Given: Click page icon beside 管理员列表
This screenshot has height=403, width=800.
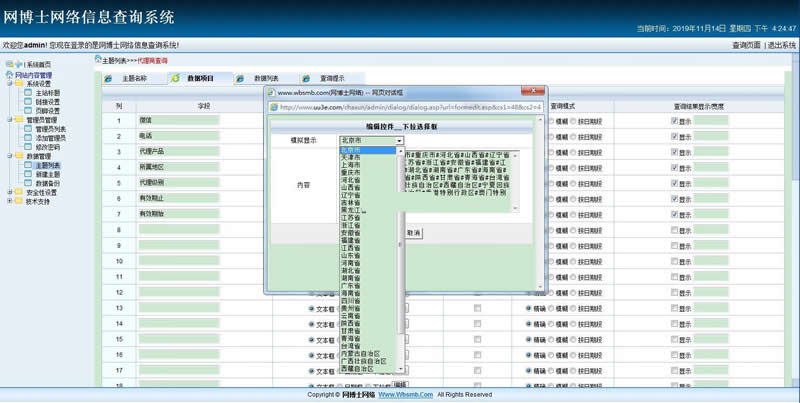Looking at the screenshot, I should 28,129.
